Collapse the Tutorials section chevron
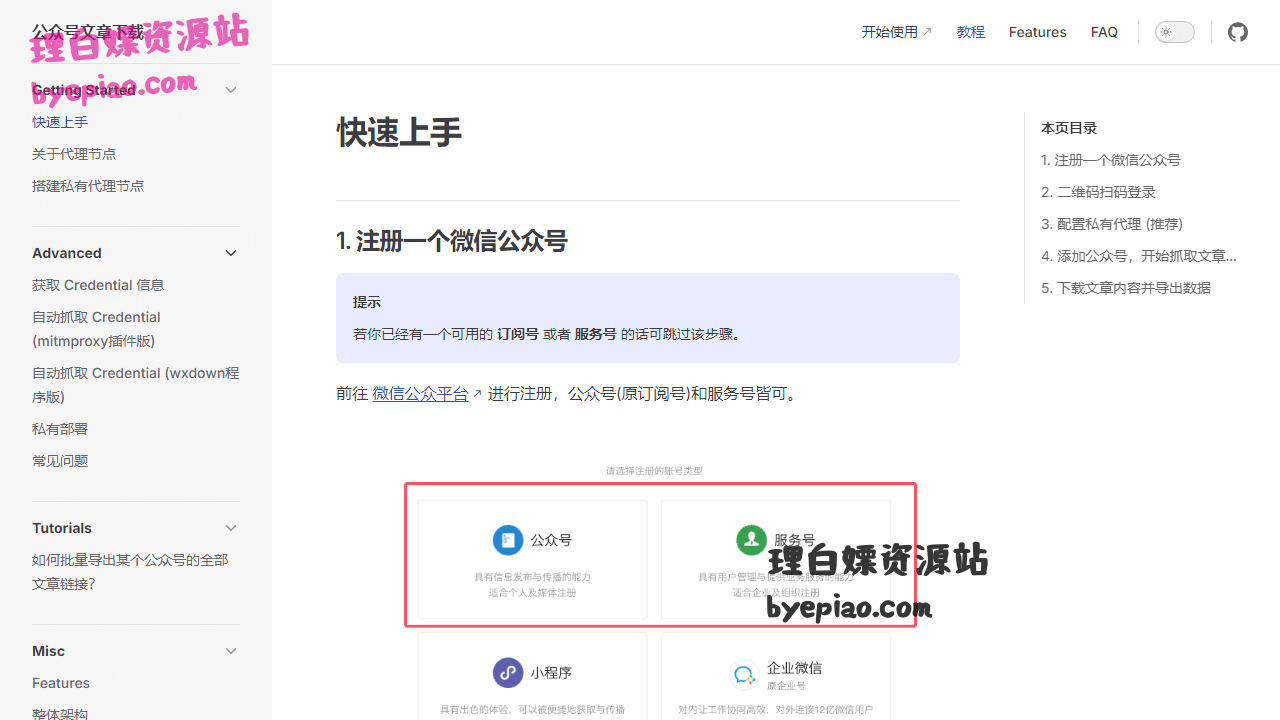Viewport: 1280px width, 720px height. click(231, 528)
